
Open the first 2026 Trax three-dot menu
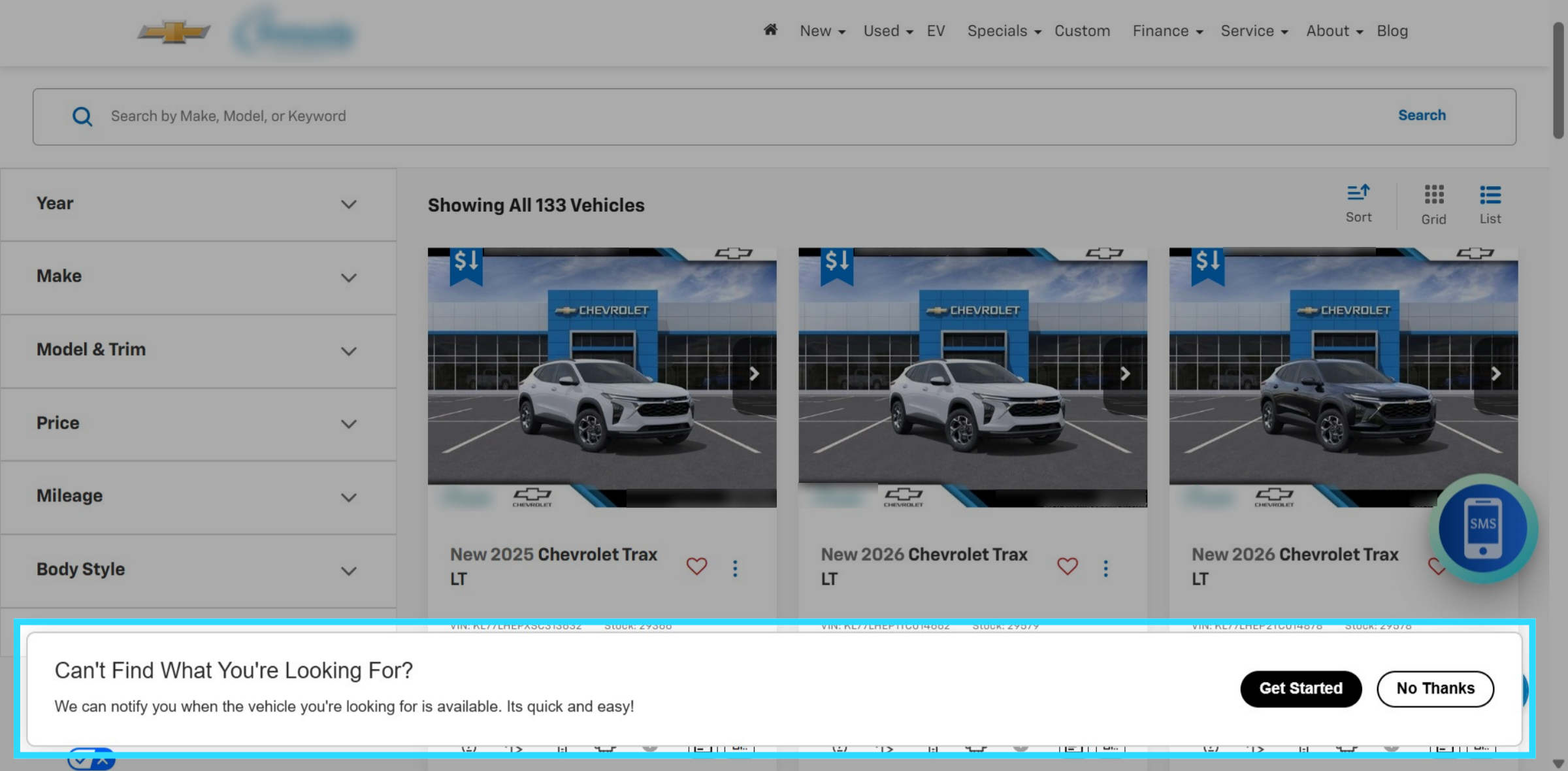(x=1105, y=568)
